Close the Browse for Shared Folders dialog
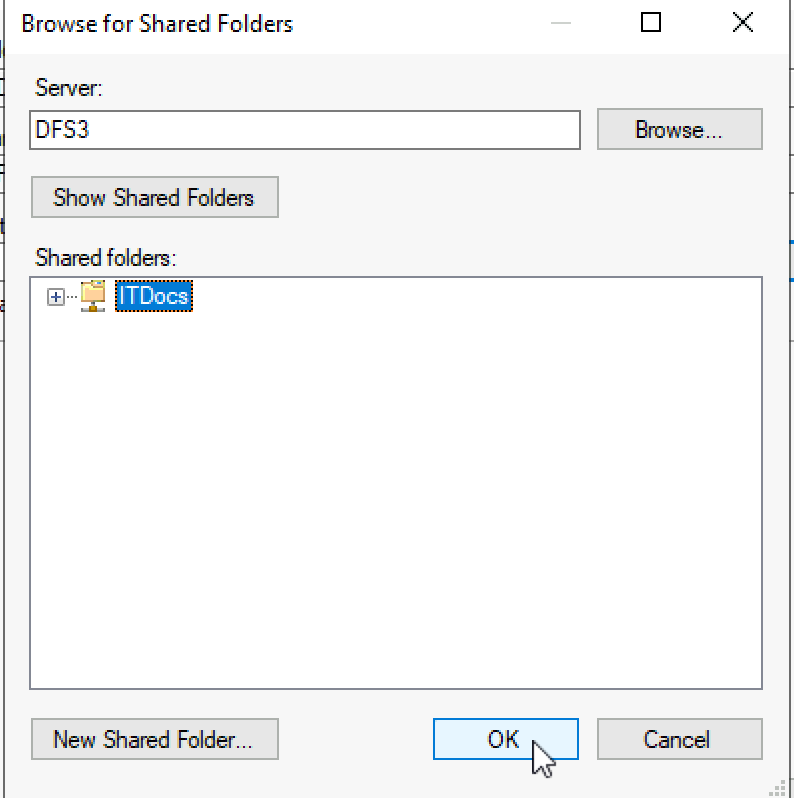 (x=743, y=22)
